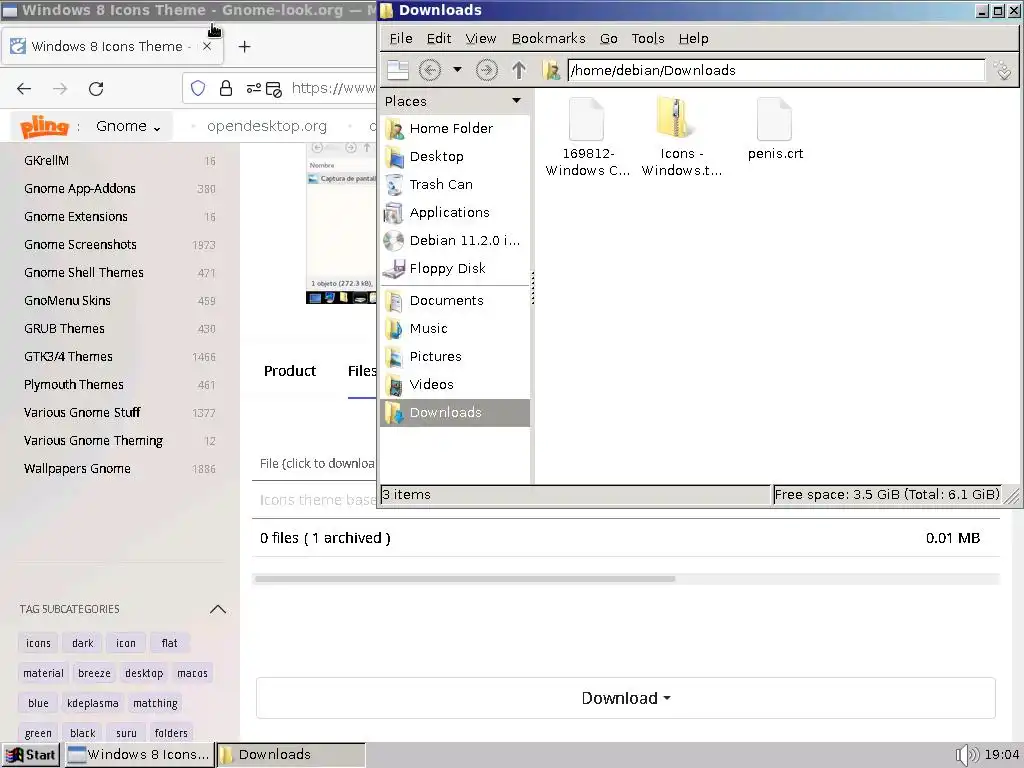Click the browser forward arrow

coord(60,89)
